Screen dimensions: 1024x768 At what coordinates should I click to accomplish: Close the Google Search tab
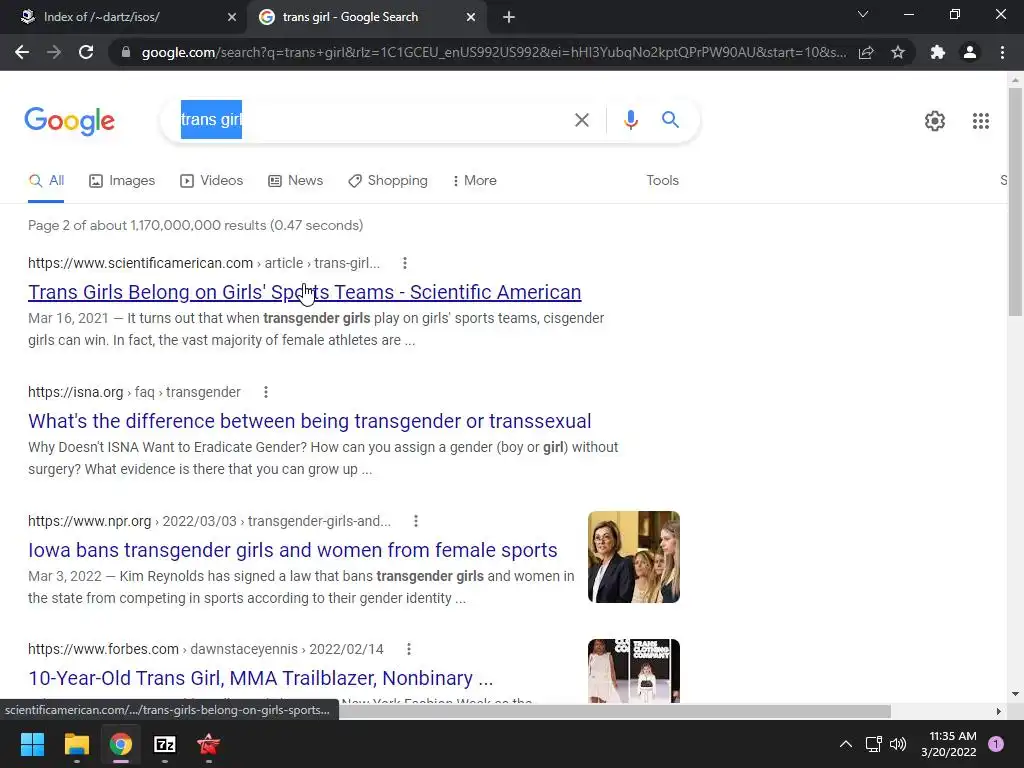pos(471,17)
